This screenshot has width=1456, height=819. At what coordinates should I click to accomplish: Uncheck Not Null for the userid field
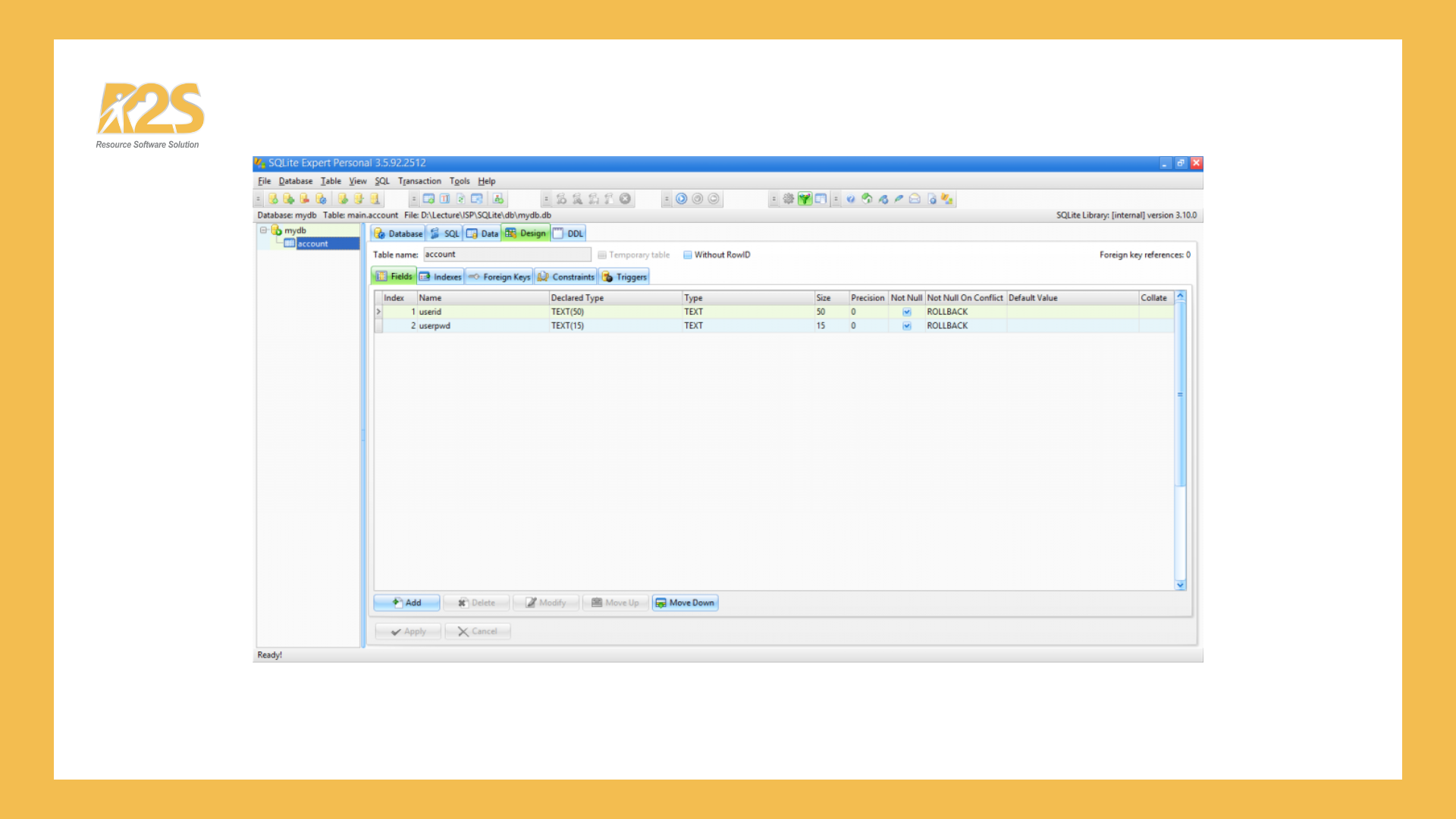point(907,312)
